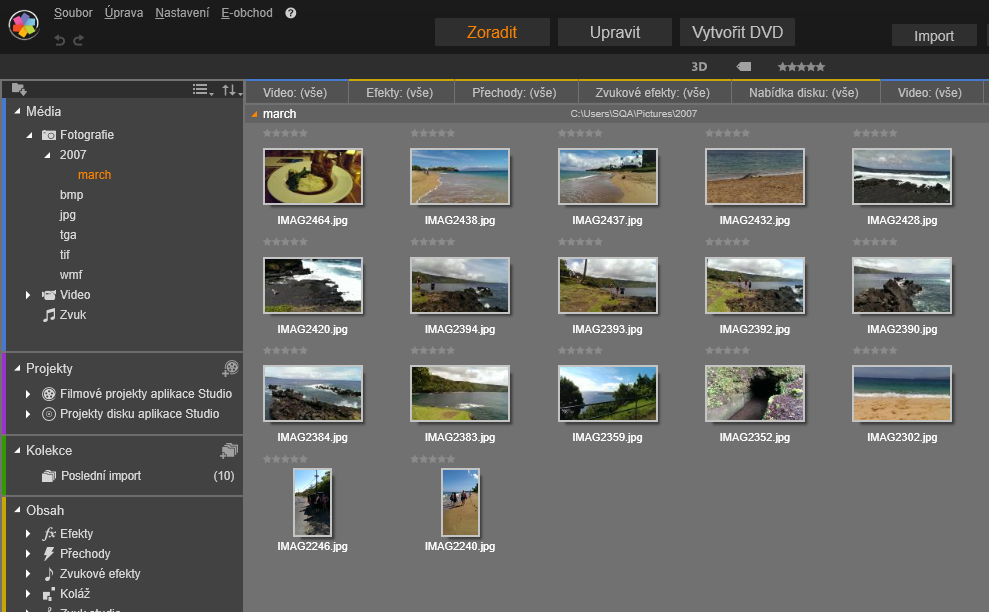989x612 pixels.
Task: Click the Efekty fx icon
Action: 49,534
